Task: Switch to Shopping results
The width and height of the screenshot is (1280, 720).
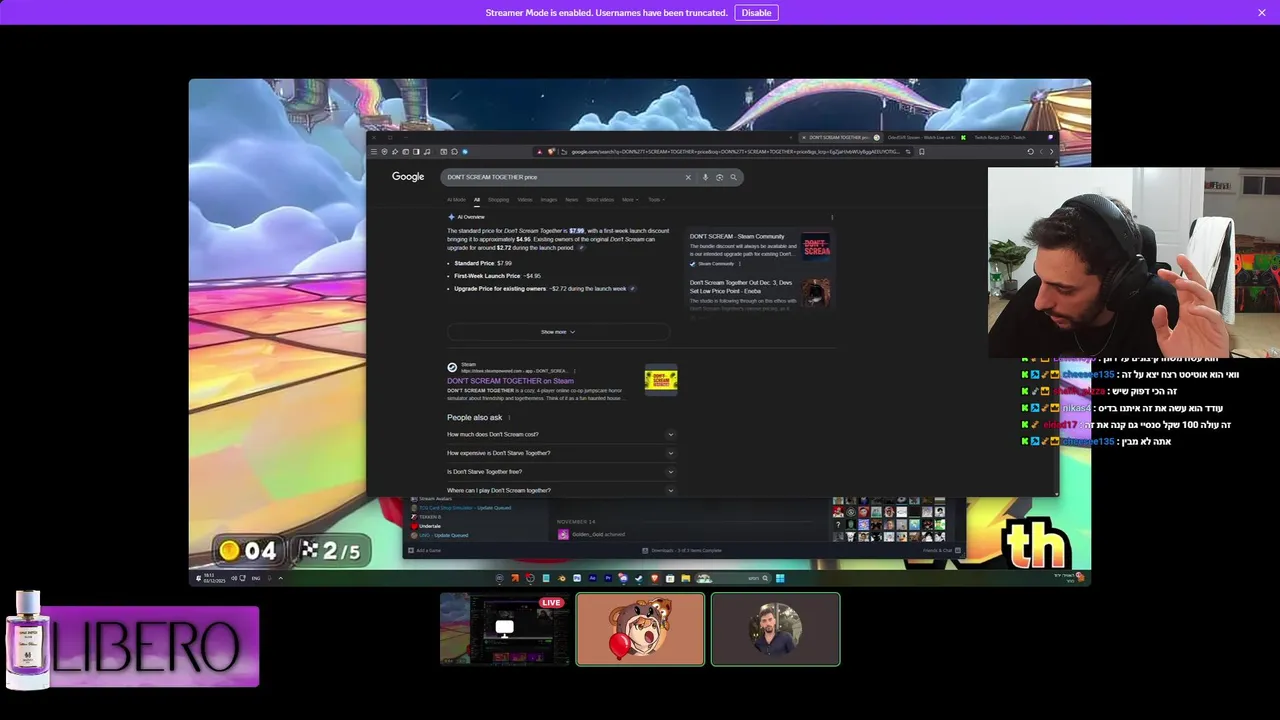Action: [x=498, y=200]
